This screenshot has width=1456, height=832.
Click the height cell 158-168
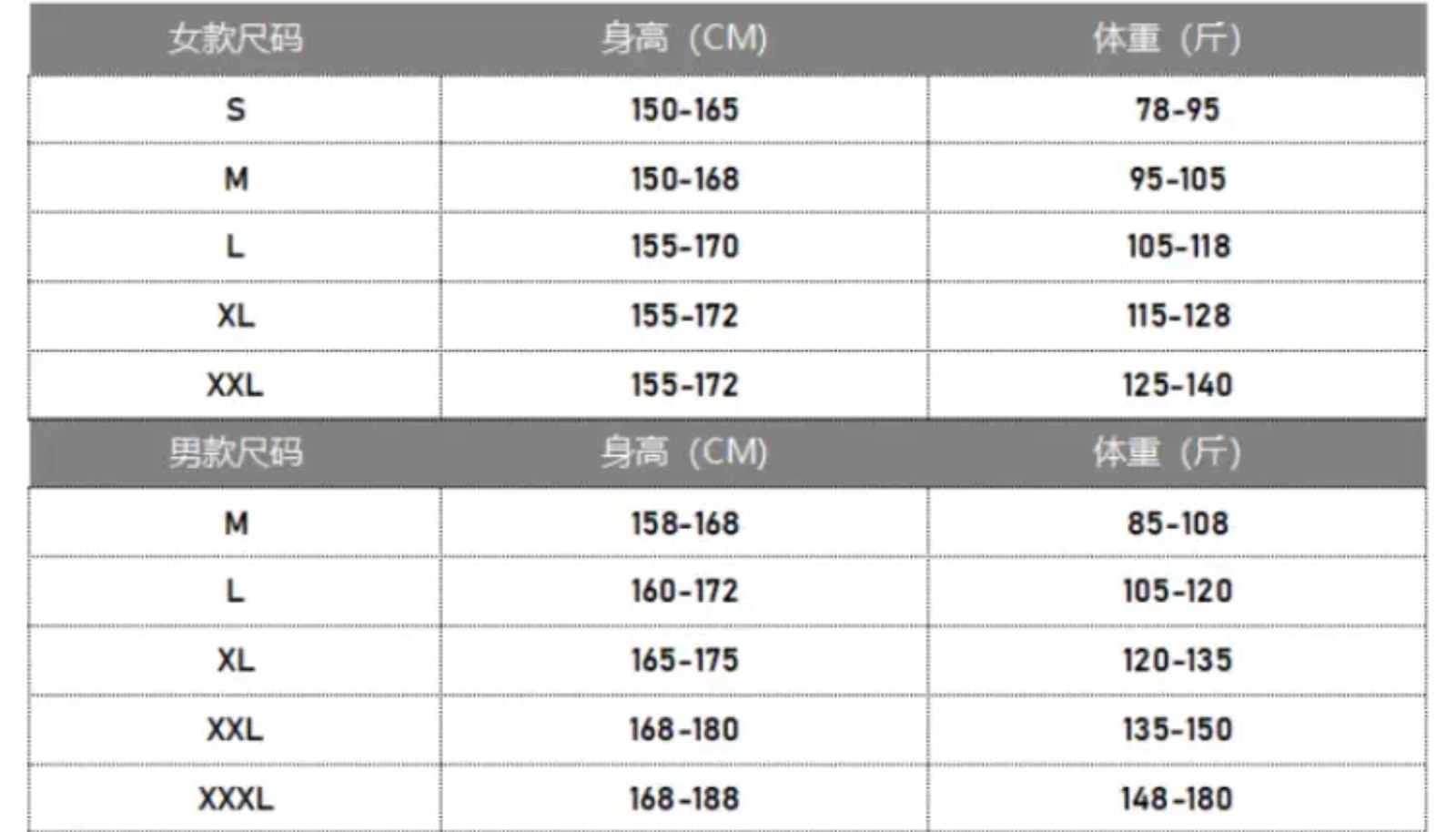[684, 523]
